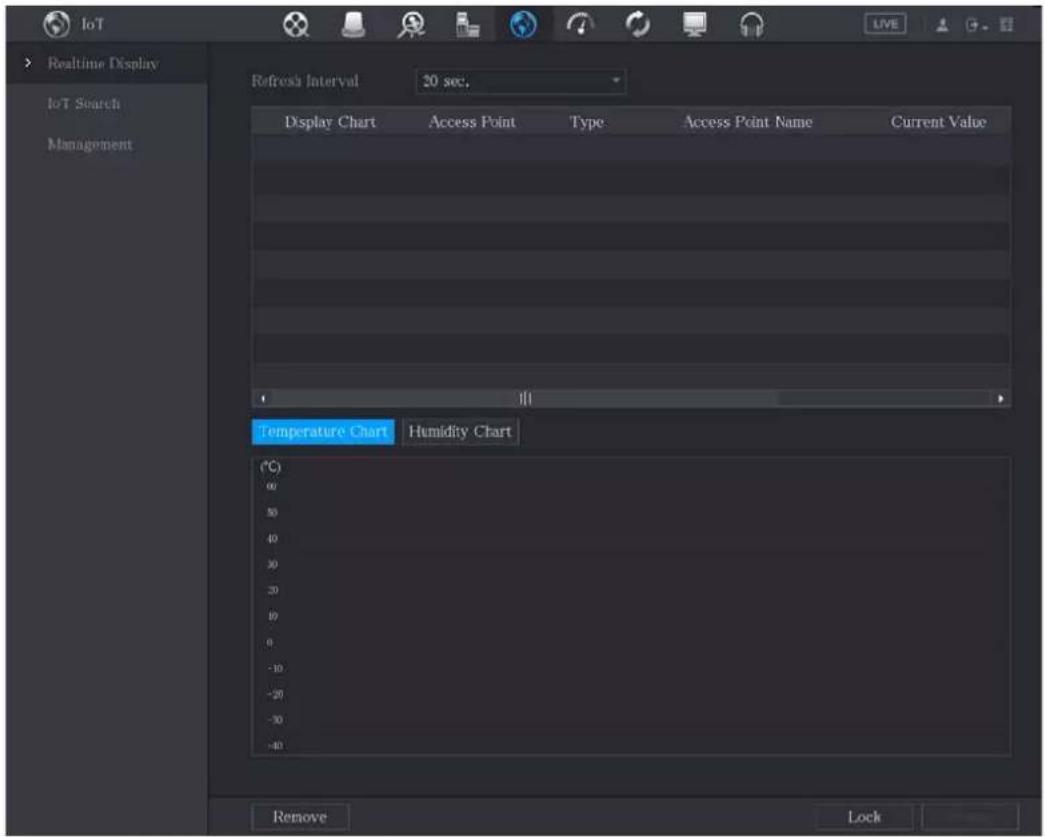Click the first empty table row

[x=630, y=150]
